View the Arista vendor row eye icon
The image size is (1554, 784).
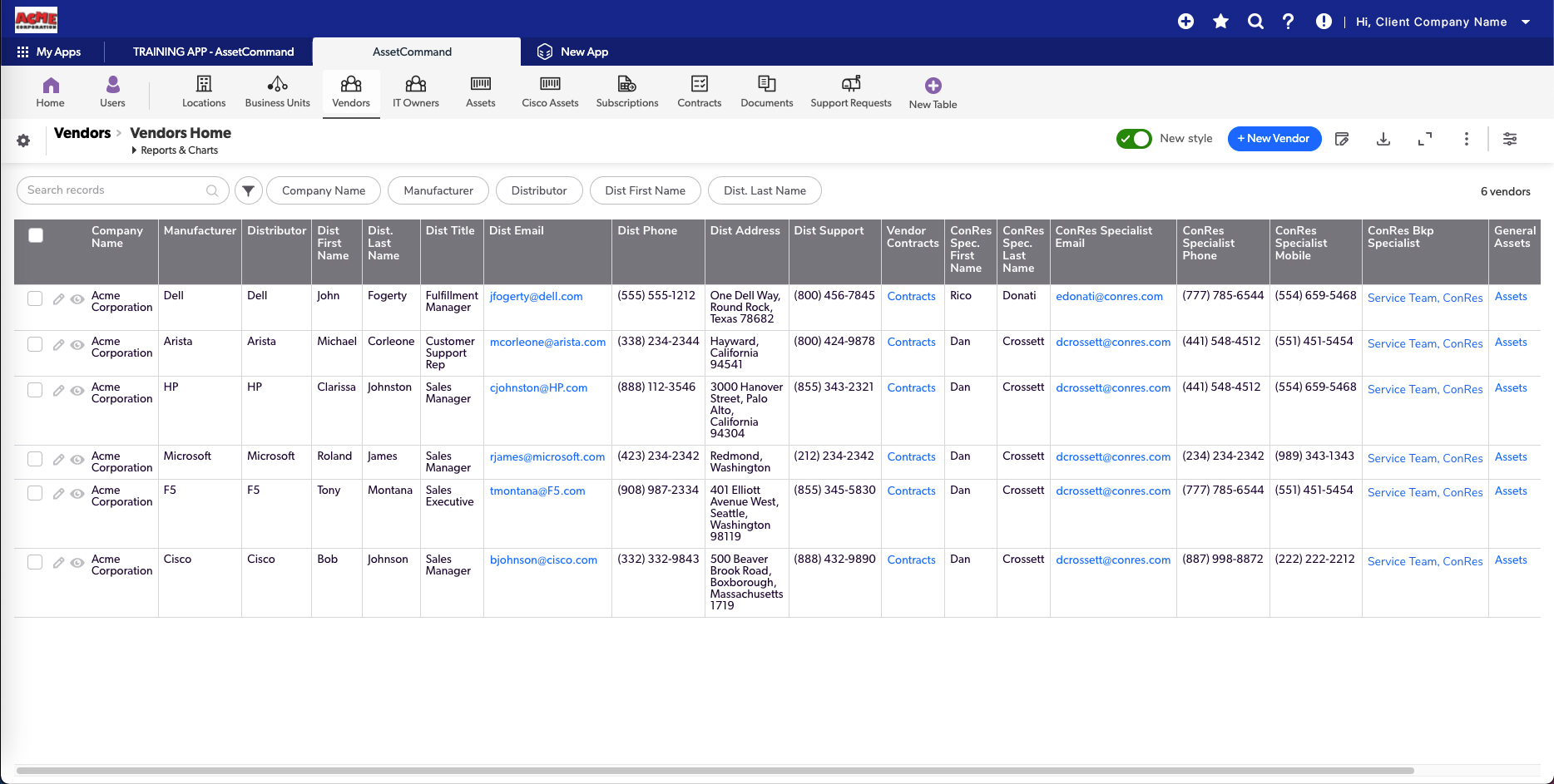[x=77, y=345]
